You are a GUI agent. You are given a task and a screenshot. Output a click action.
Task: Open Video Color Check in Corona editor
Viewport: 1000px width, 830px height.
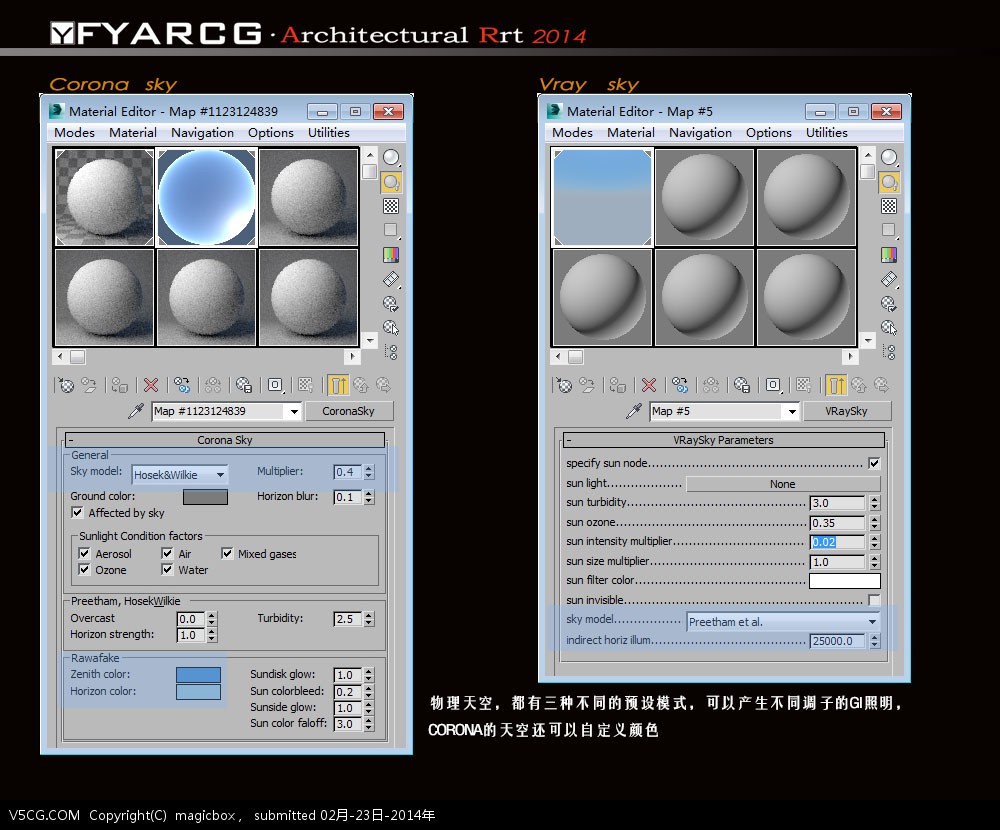(391, 255)
